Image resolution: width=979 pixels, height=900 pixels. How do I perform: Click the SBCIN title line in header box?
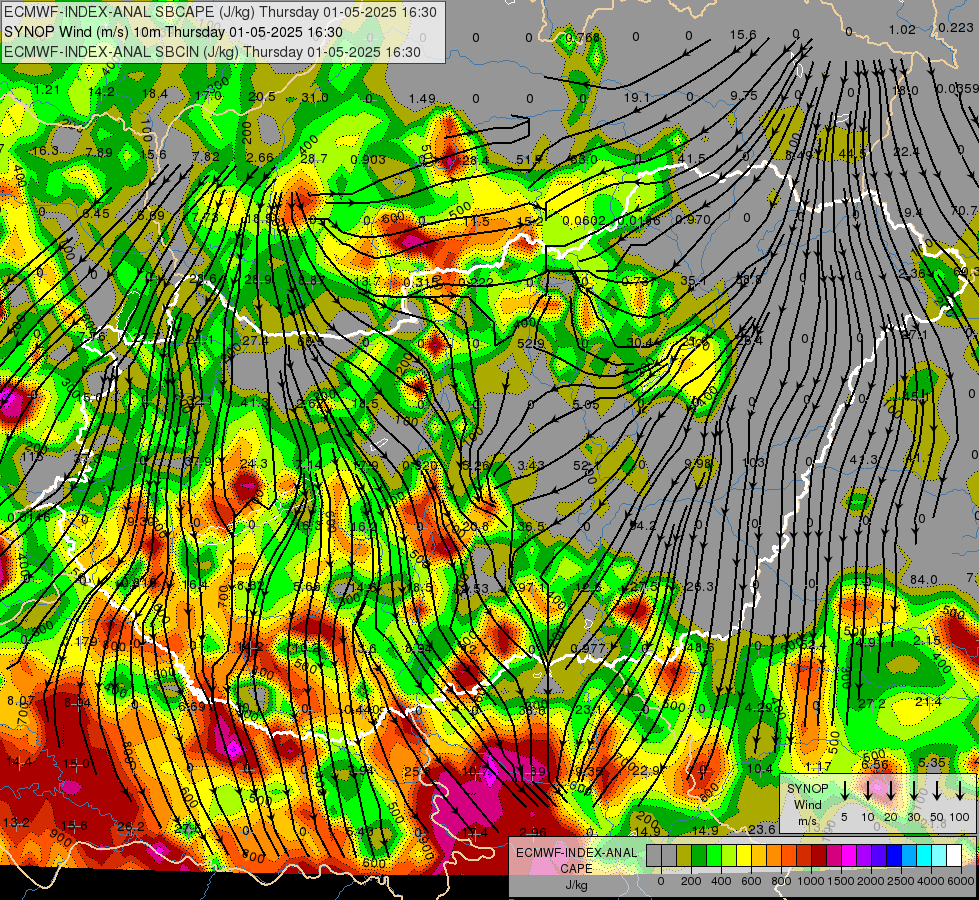pyautogui.click(x=212, y=52)
